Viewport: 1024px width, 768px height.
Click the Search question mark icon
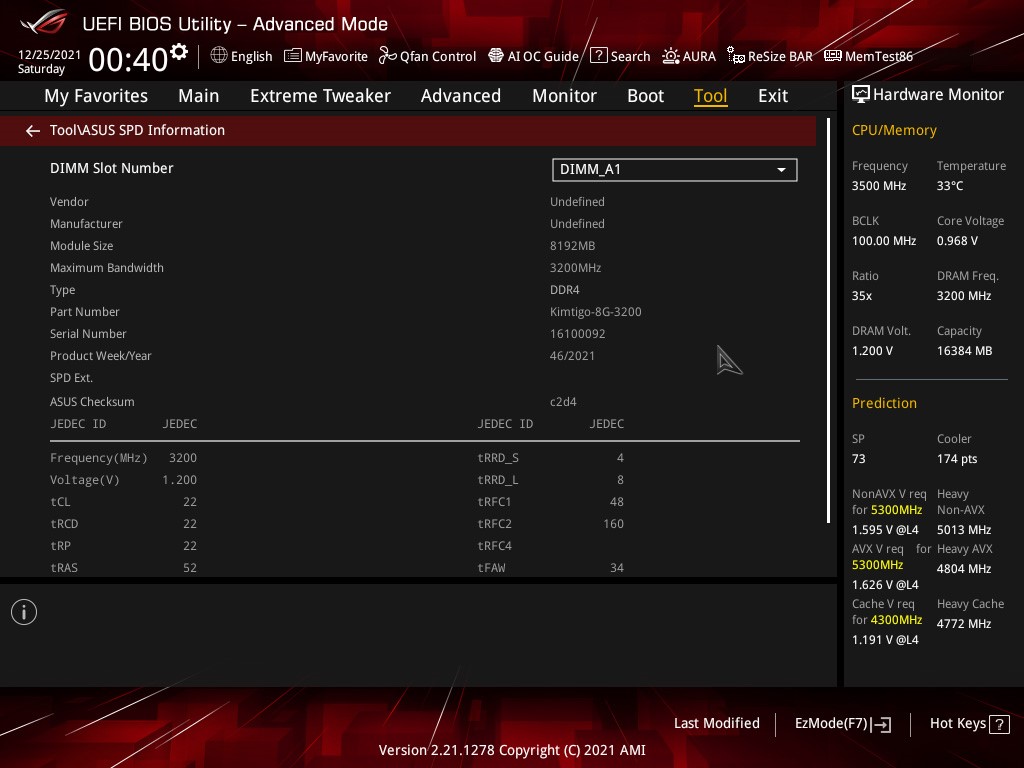[599, 56]
